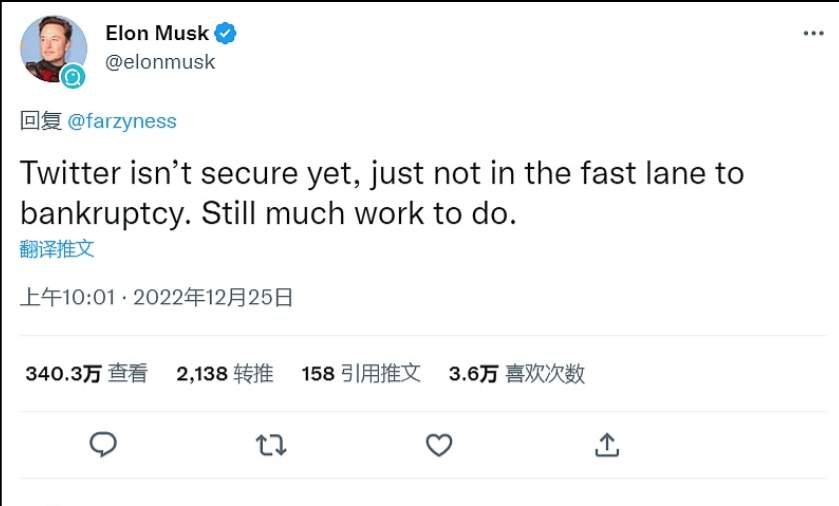Click the 2022年12月25日 date
This screenshot has height=506, width=839.
point(213,297)
